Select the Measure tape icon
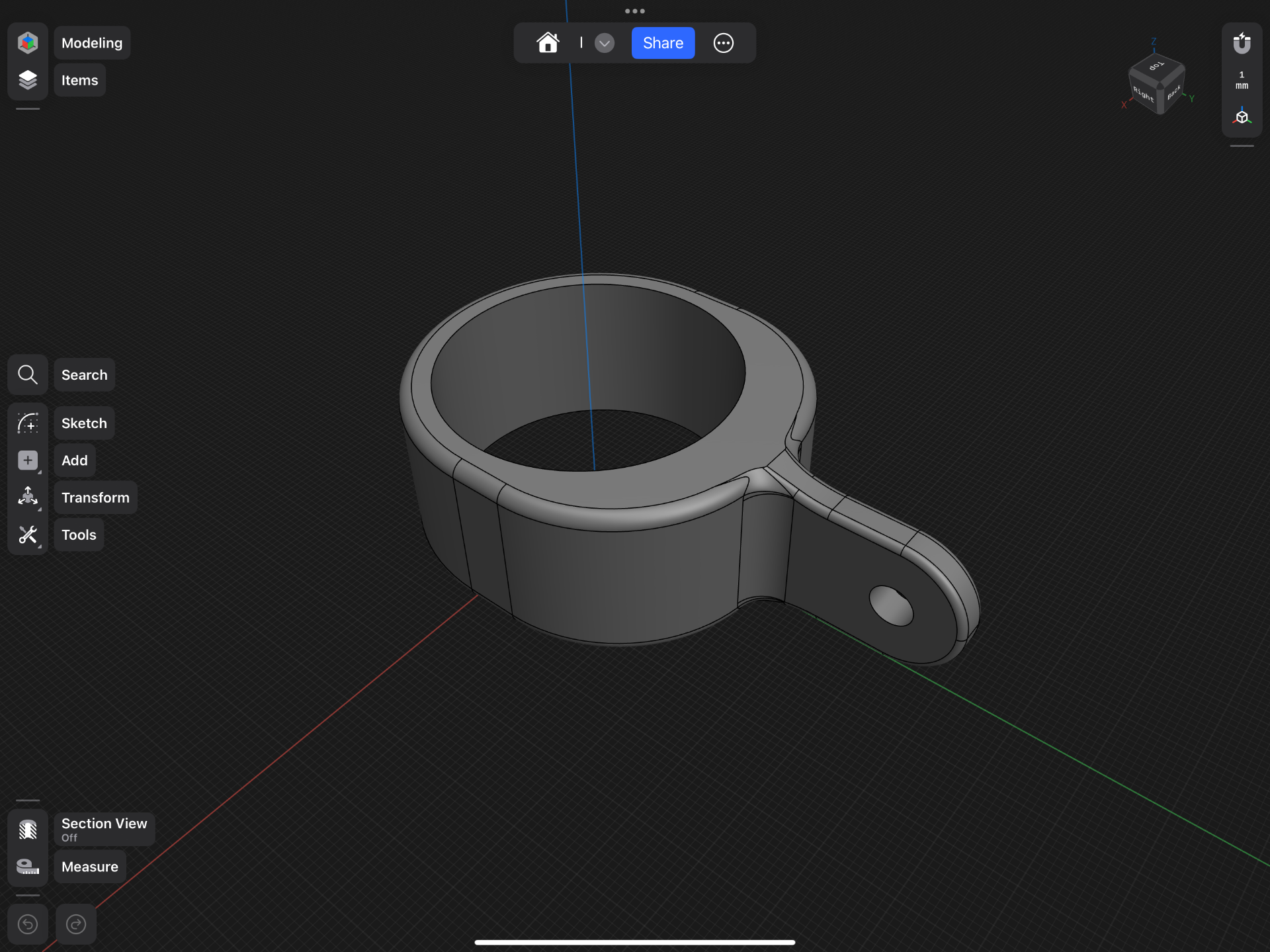Image resolution: width=1270 pixels, height=952 pixels. (28, 867)
